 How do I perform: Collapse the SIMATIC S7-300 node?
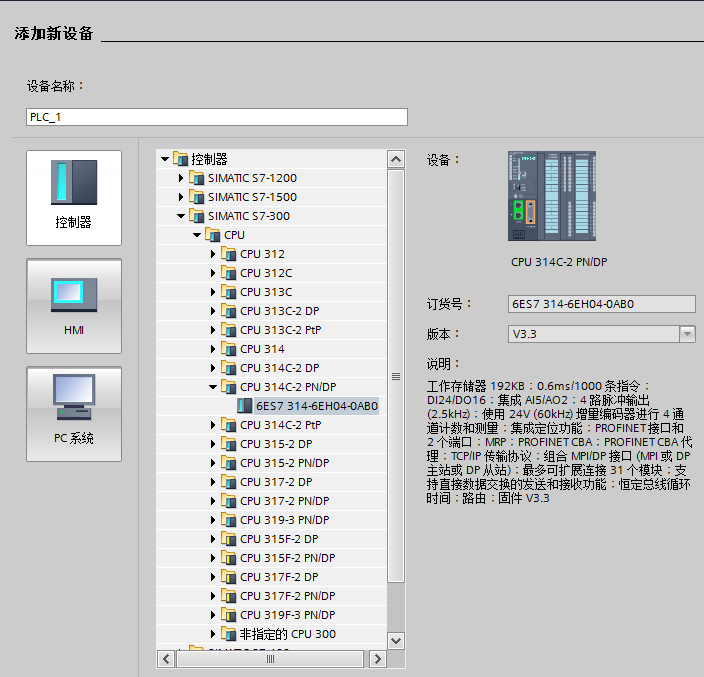[x=181, y=216]
